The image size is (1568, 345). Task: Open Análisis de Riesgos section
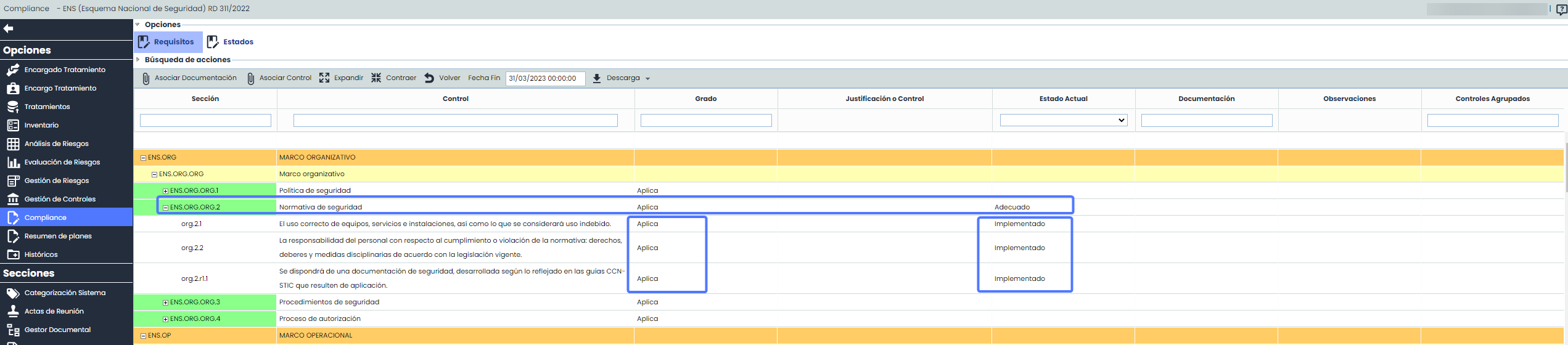pyautogui.click(x=56, y=144)
